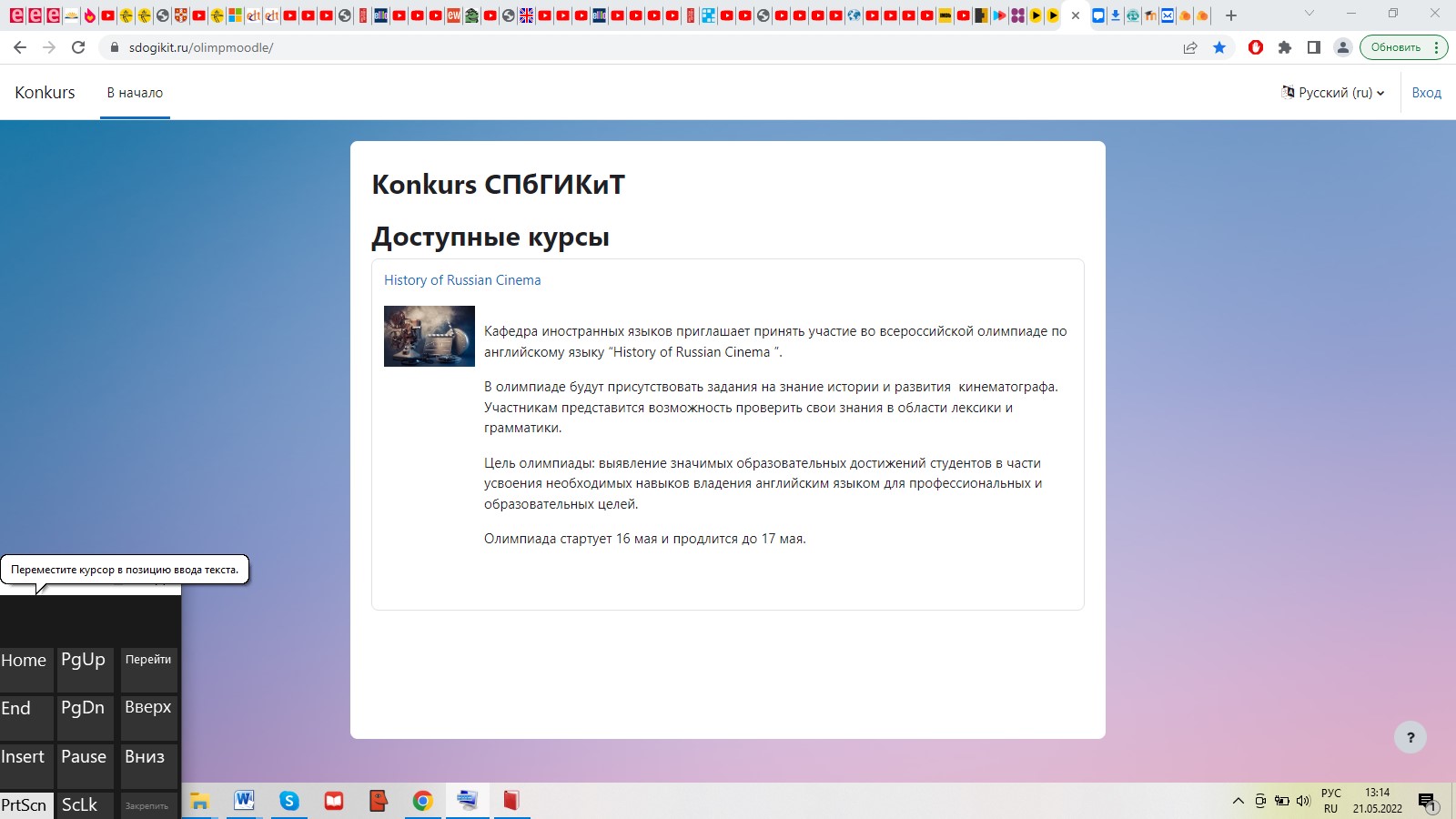This screenshot has height=819, width=1456.
Task: Click the battery status tray icon
Action: point(1282,801)
